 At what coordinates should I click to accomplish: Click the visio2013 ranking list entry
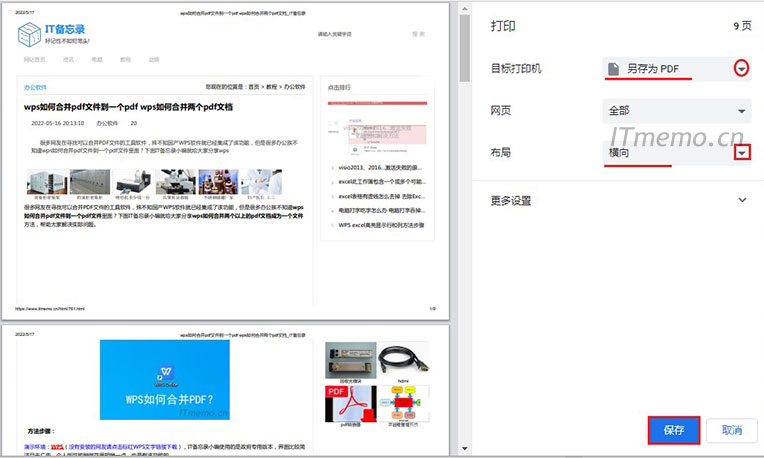point(380,168)
